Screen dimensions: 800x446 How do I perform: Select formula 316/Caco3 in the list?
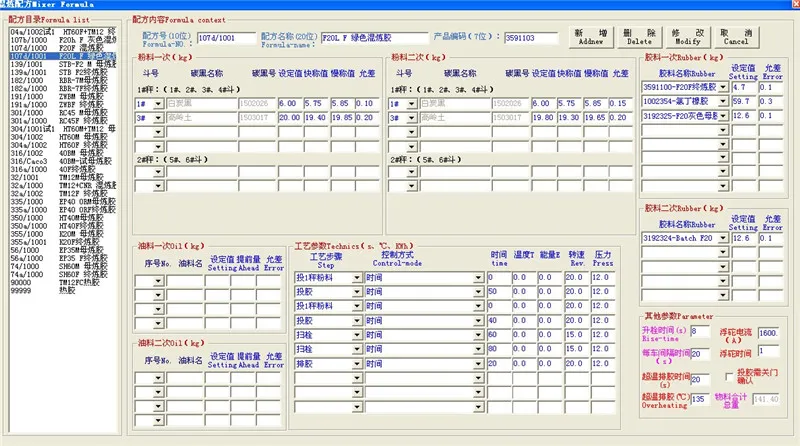(63, 161)
